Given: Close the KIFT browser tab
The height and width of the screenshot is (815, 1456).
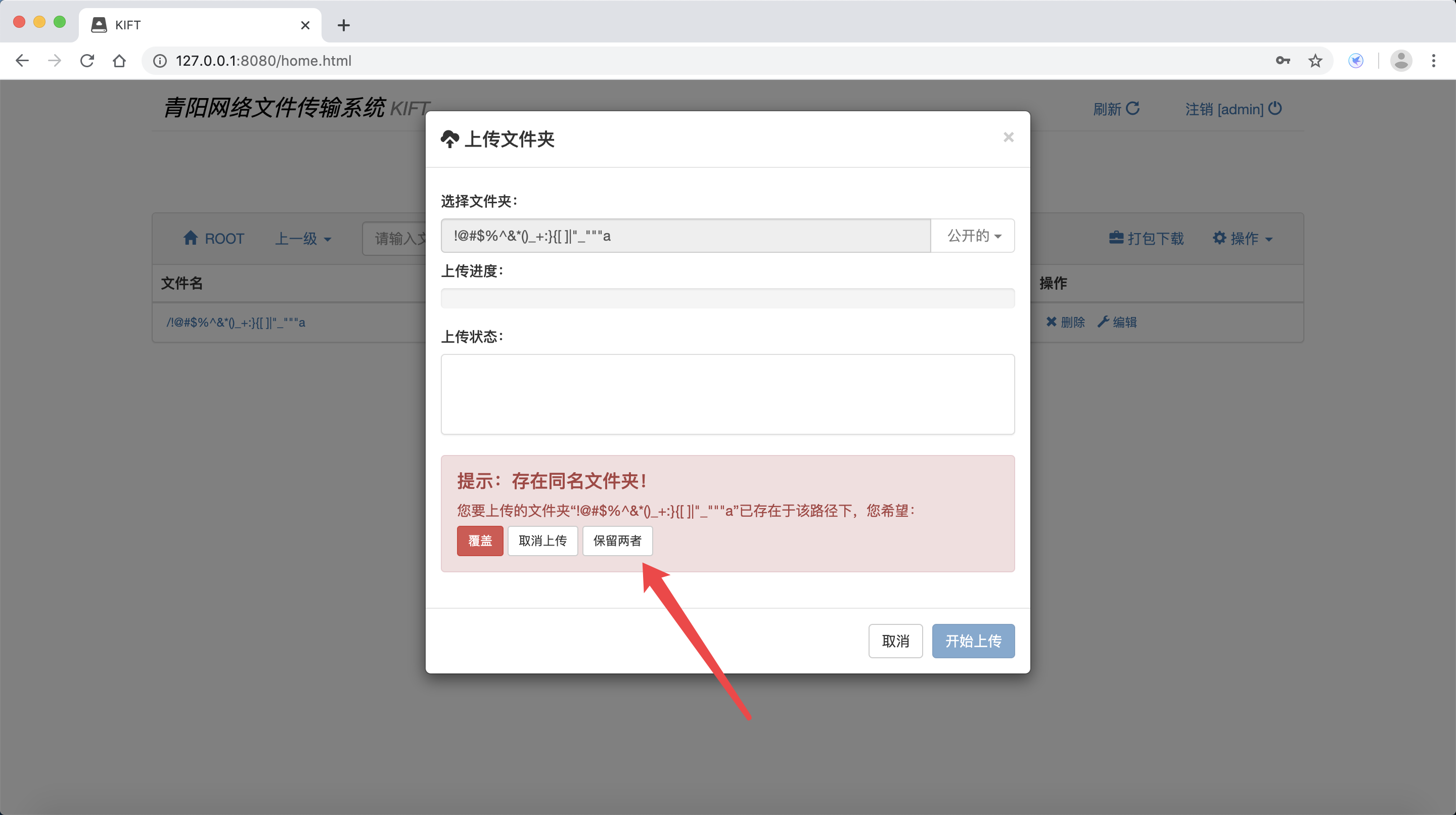Looking at the screenshot, I should click(305, 25).
